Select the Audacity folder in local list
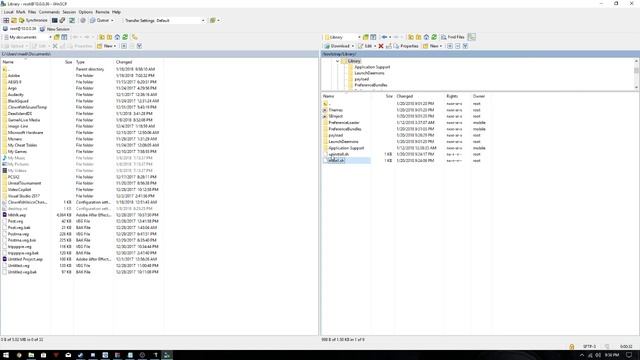Screen dimensions: 640x360 (16, 95)
